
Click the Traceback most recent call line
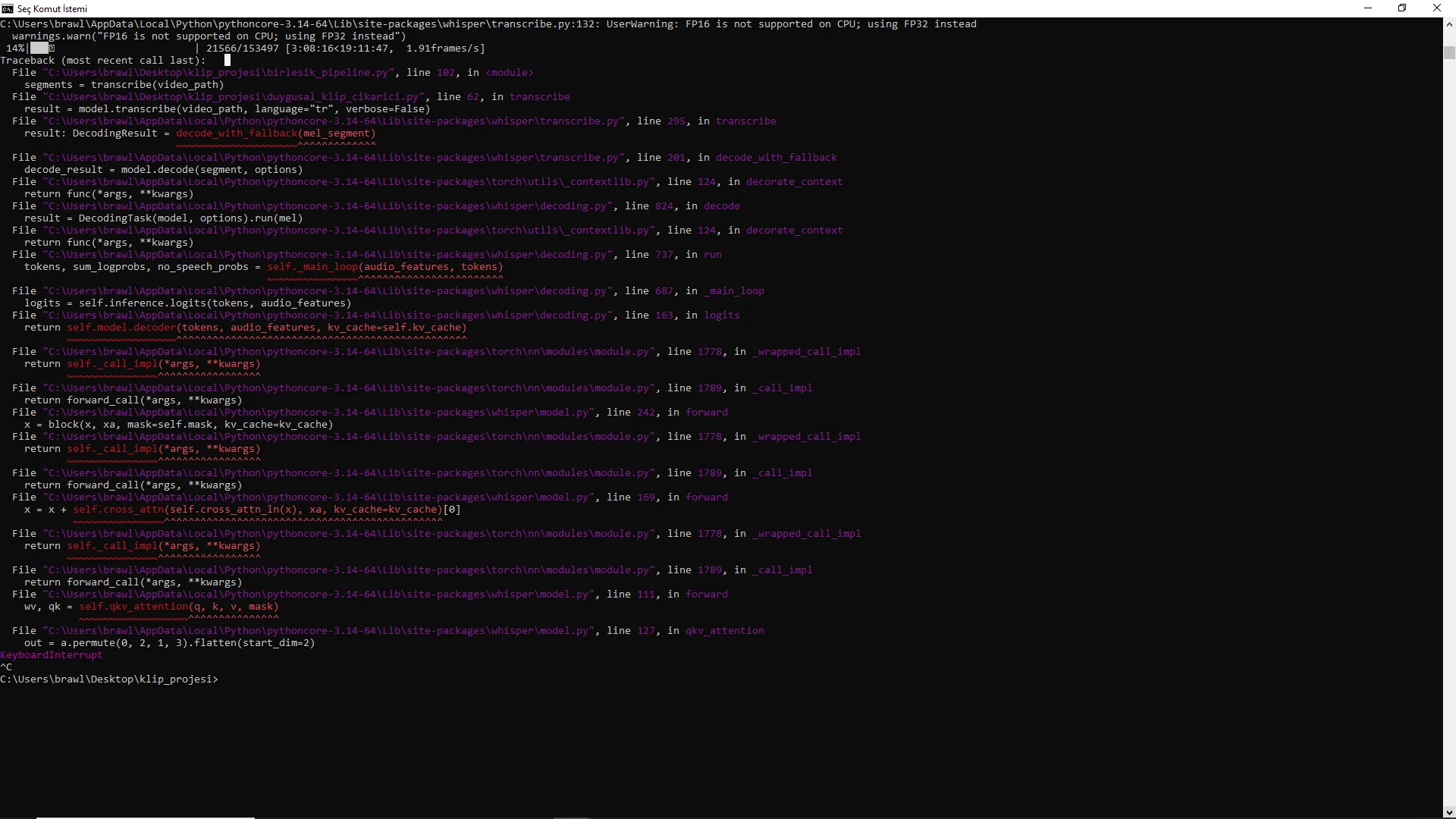103,60
